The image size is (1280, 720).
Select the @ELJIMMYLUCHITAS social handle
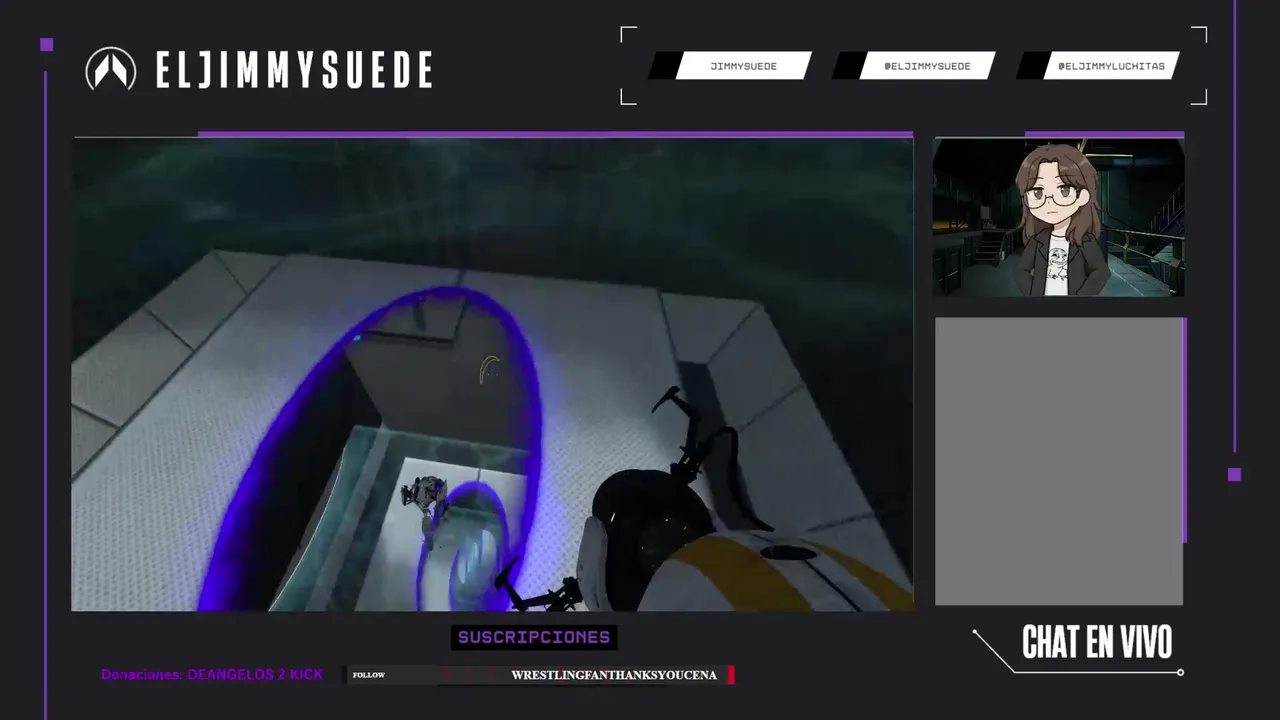[x=1111, y=66]
